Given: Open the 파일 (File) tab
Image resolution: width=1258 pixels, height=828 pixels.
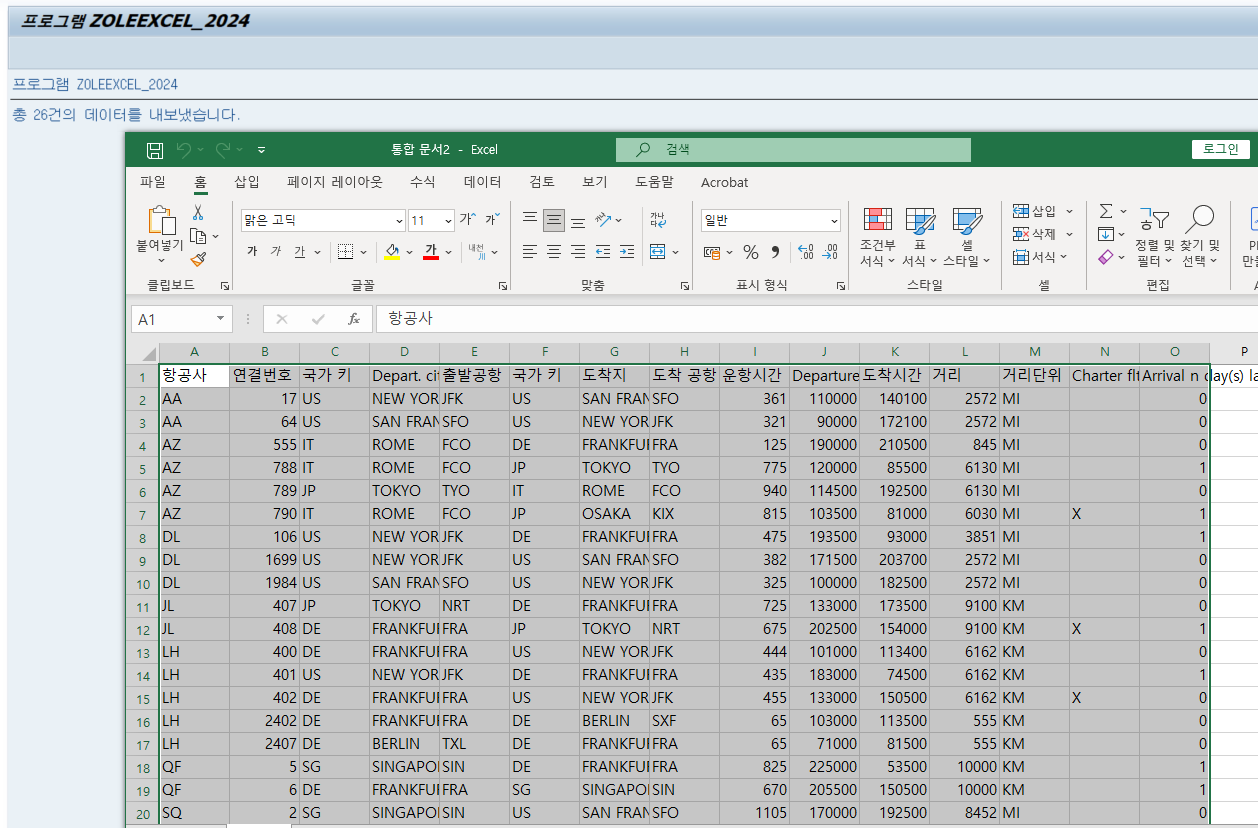Looking at the screenshot, I should (x=153, y=182).
